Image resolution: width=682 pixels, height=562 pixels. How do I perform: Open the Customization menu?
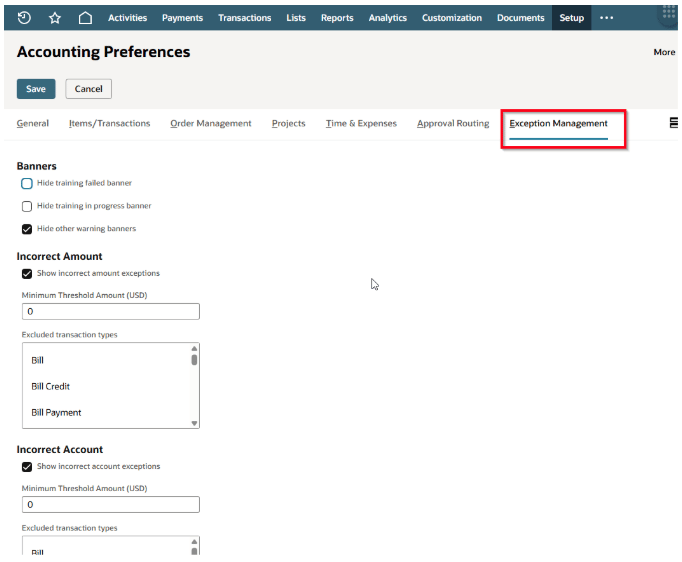pyautogui.click(x=452, y=18)
